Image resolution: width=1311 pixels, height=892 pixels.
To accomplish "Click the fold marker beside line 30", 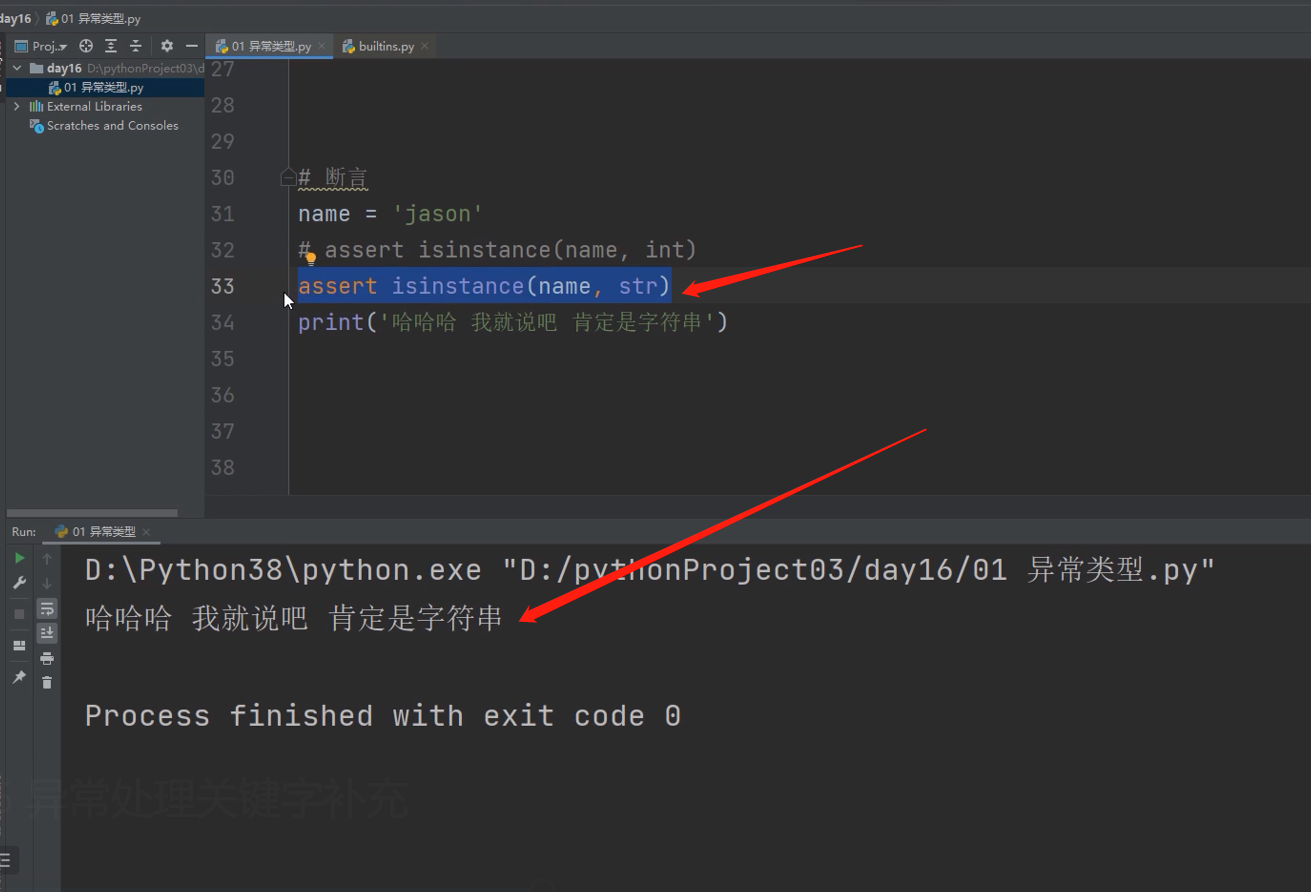I will point(288,178).
